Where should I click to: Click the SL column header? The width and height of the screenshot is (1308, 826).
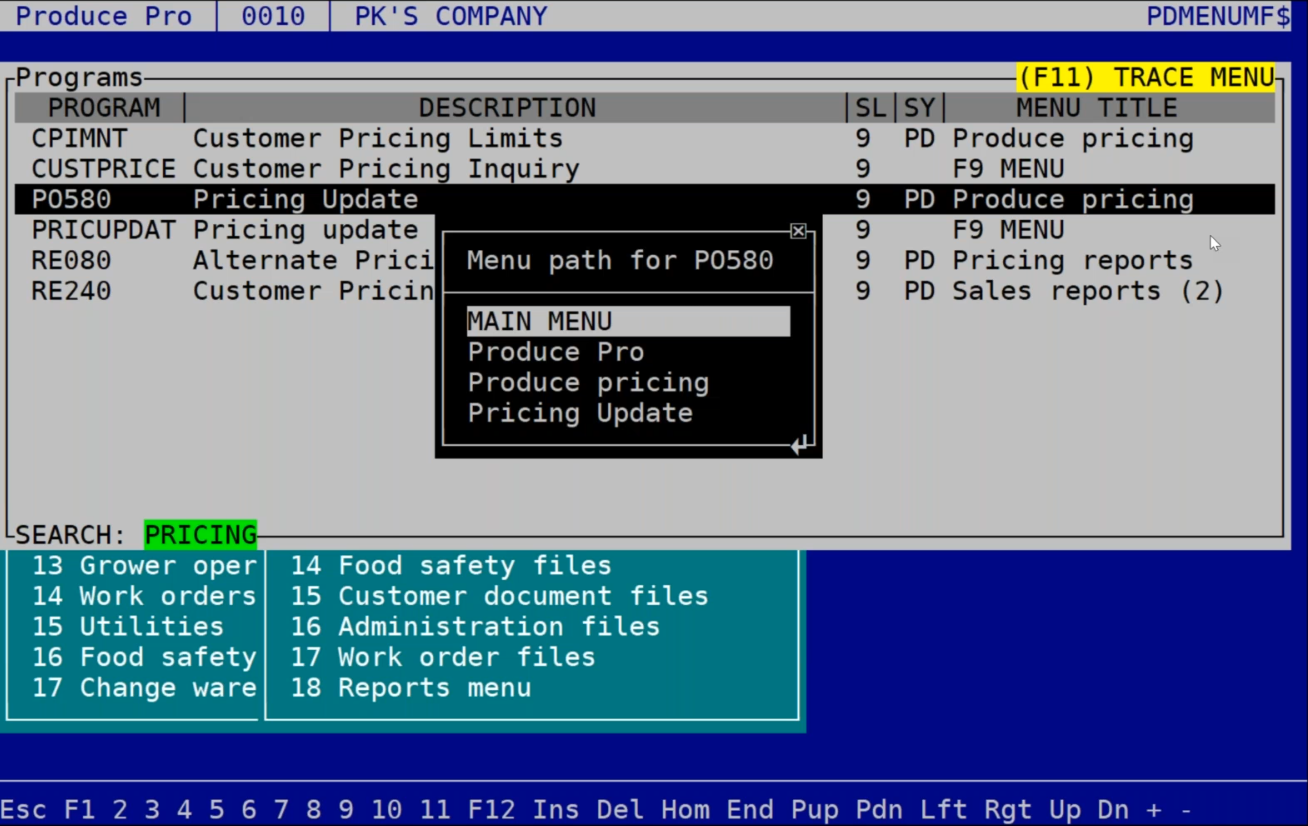coord(871,108)
